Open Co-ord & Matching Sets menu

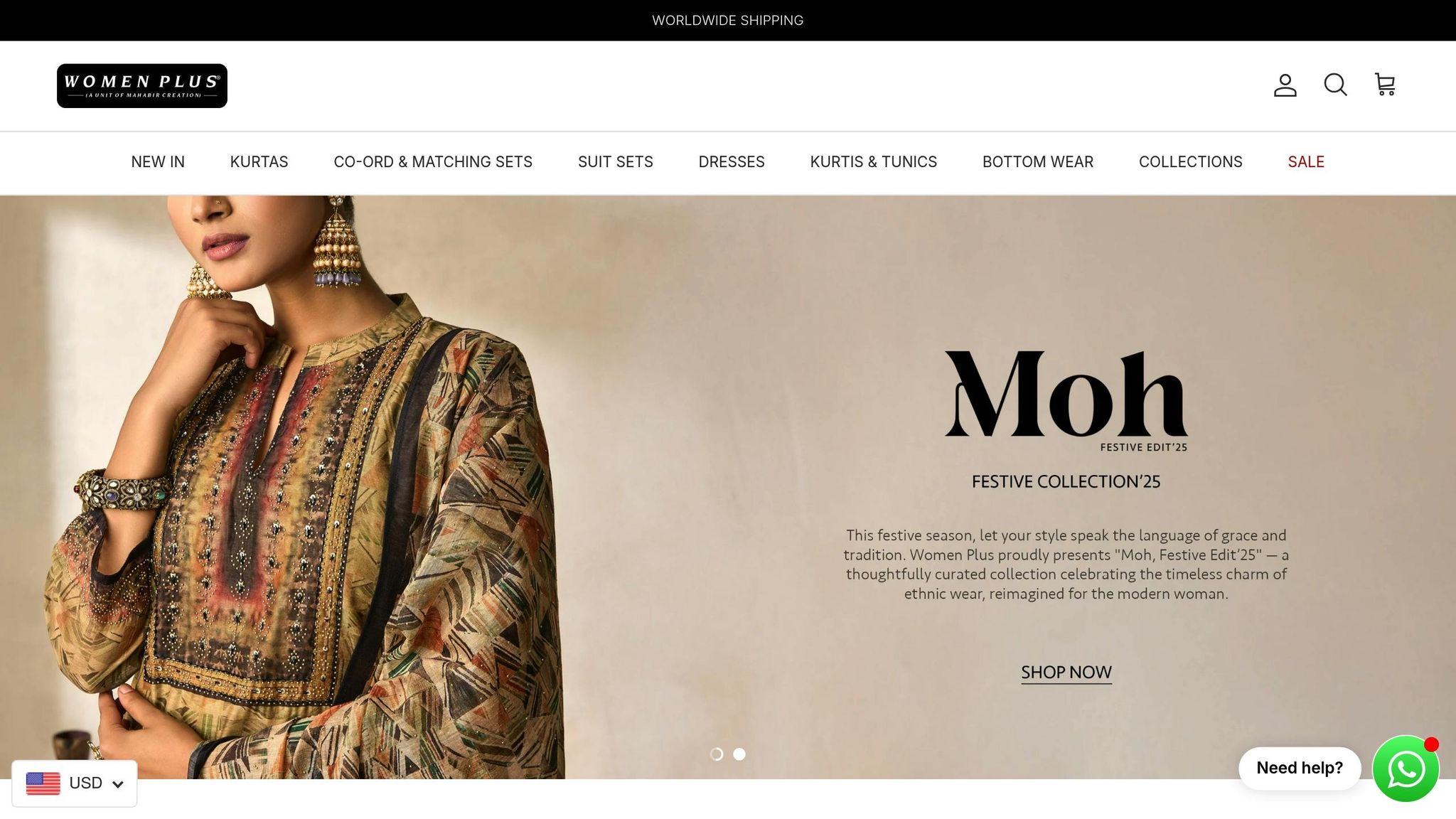pyautogui.click(x=433, y=162)
